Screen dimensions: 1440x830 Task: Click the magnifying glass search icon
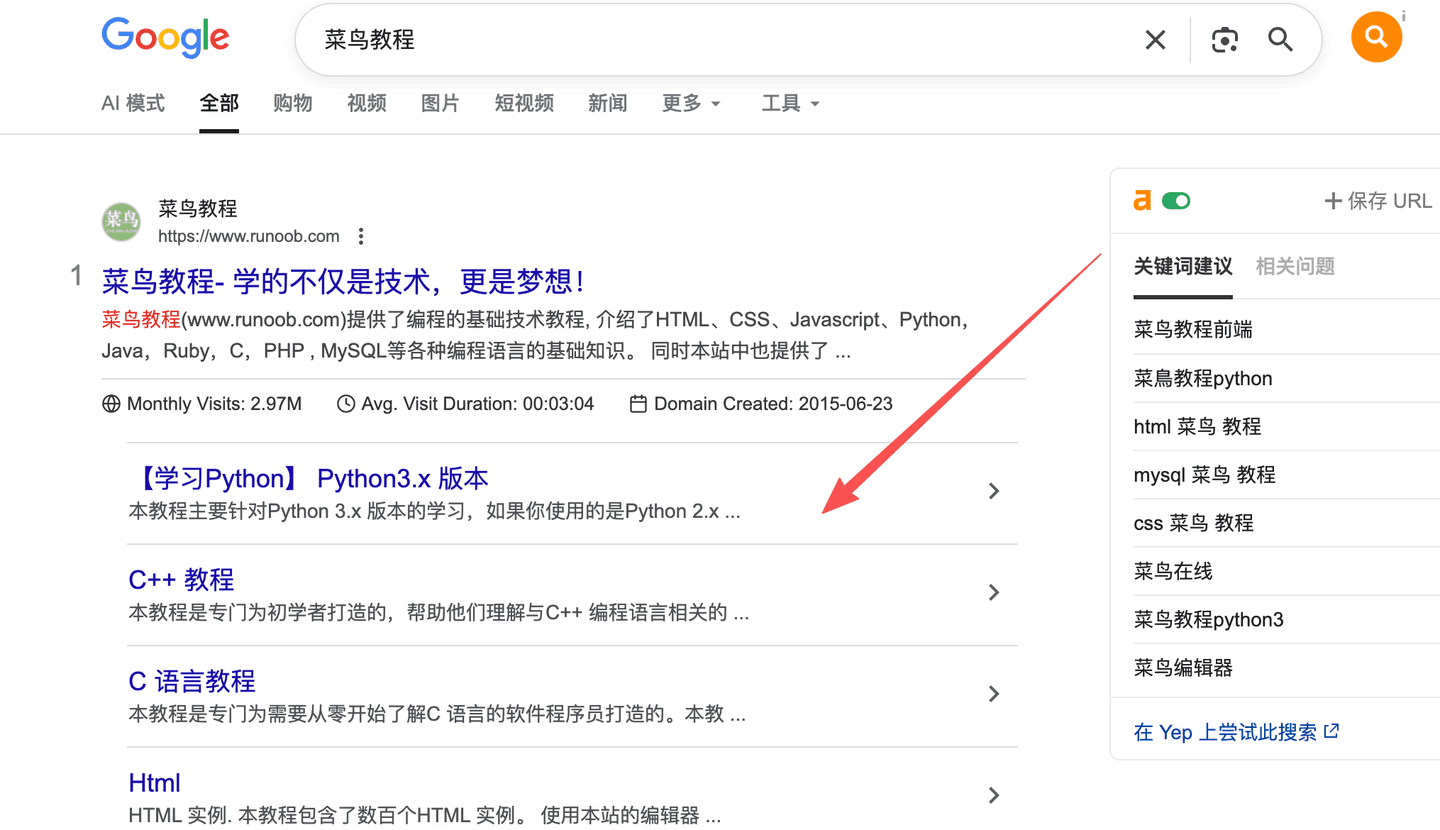coord(1280,40)
